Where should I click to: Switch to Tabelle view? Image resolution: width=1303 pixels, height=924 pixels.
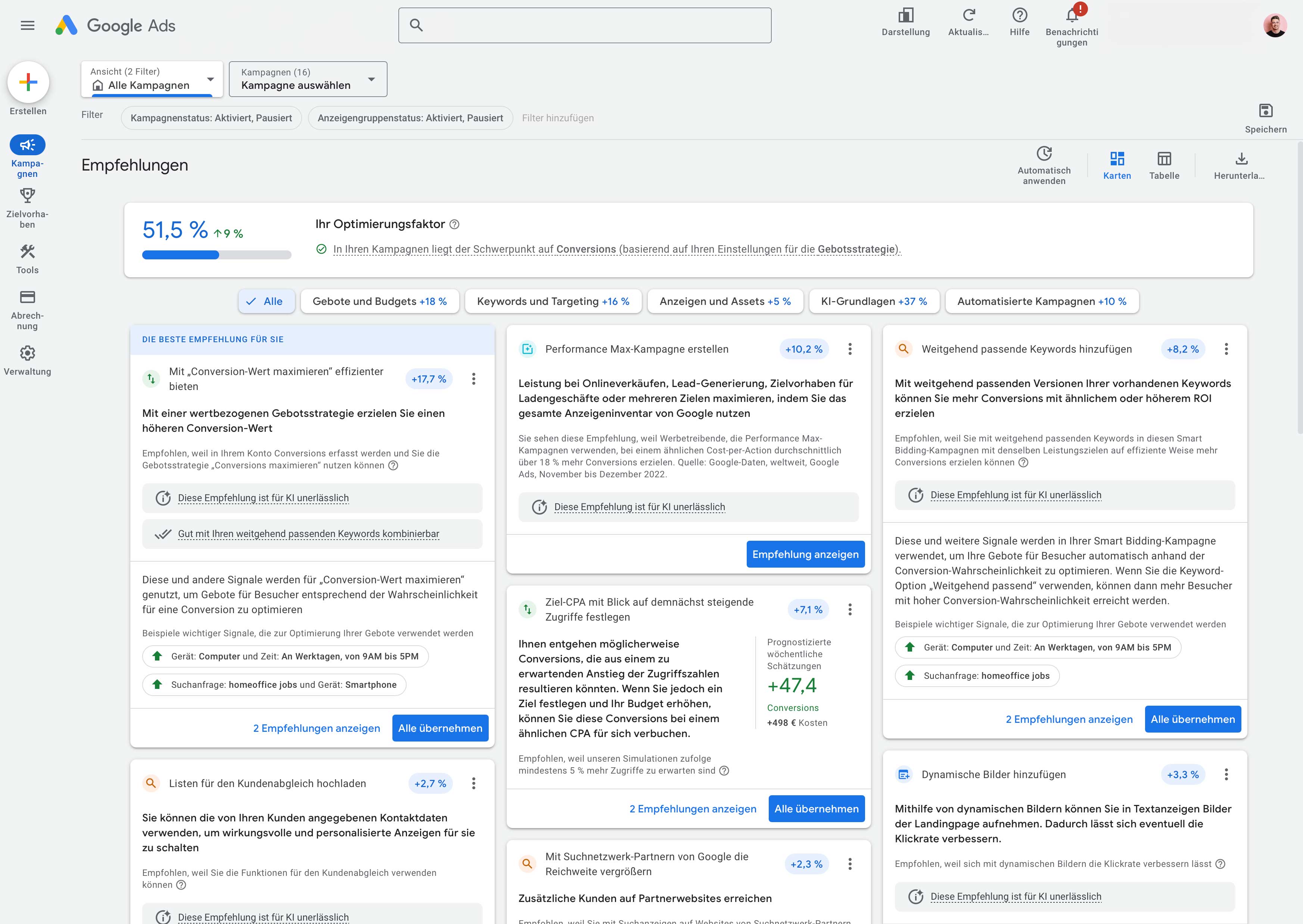1164,159
